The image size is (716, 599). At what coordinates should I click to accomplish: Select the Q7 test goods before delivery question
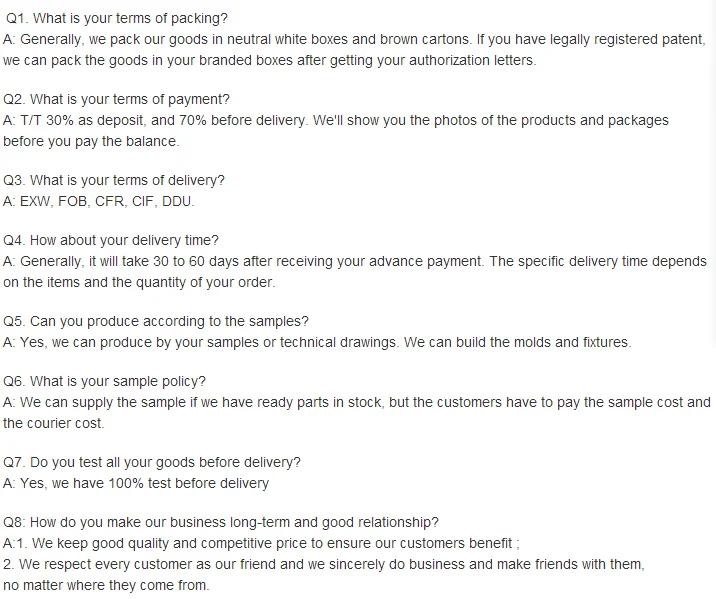point(152,462)
